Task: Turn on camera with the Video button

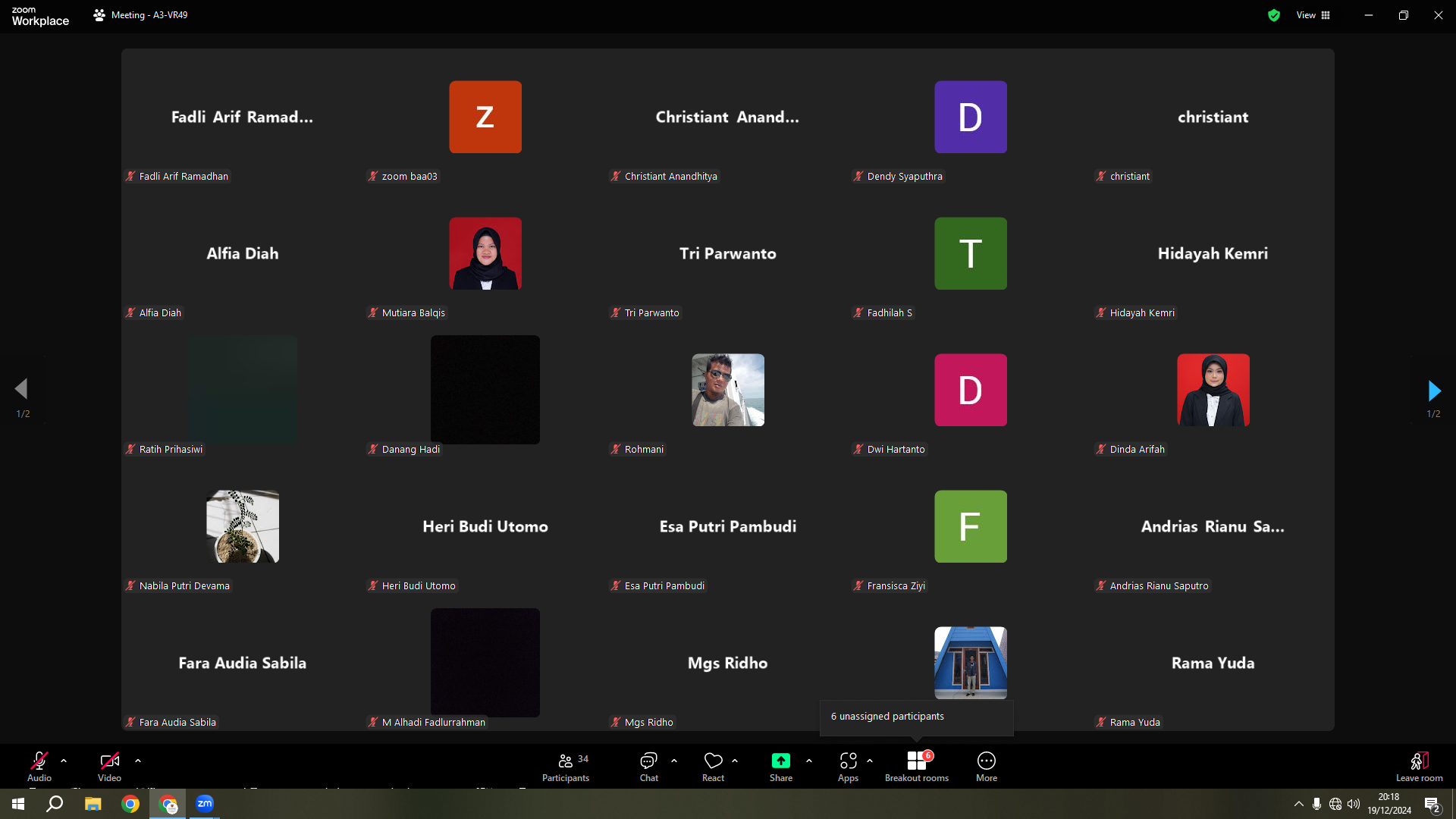Action: [x=109, y=767]
